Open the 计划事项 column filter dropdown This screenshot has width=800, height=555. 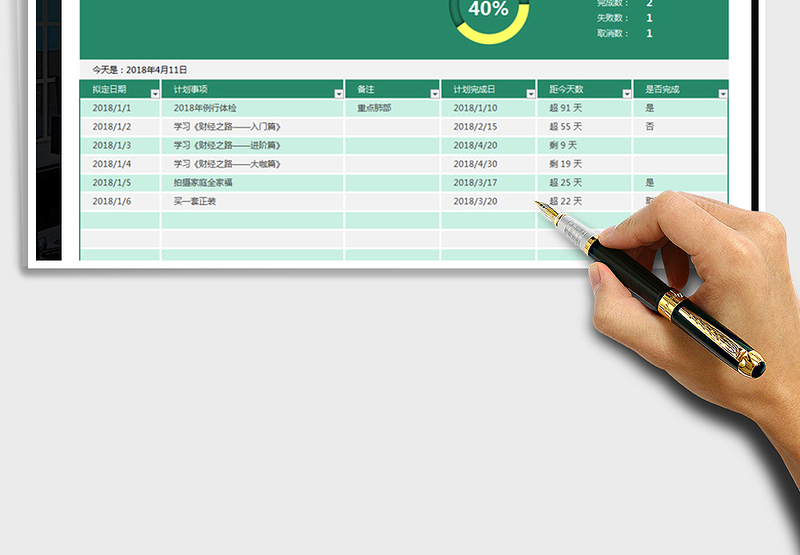click(338, 93)
